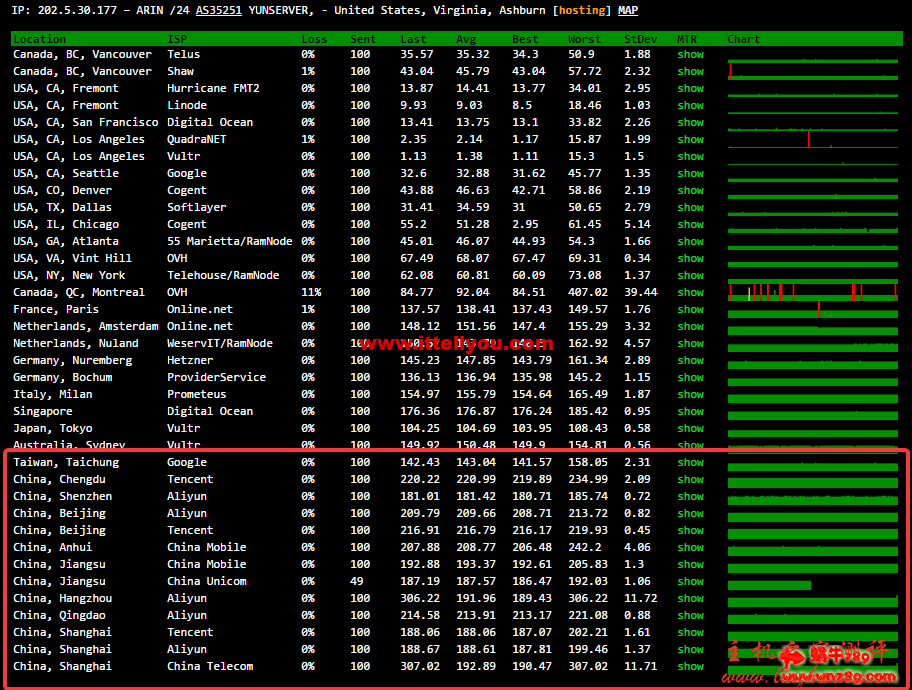
Task: Show MTR for Tokyo Vultr row
Action: pyautogui.click(x=690, y=428)
